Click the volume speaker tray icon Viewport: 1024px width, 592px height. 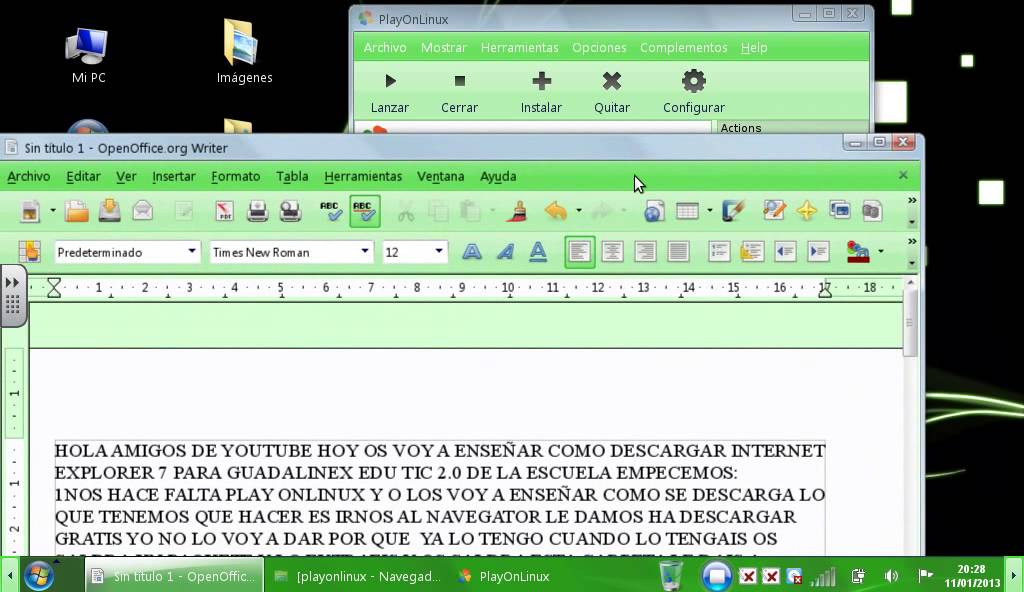[891, 576]
